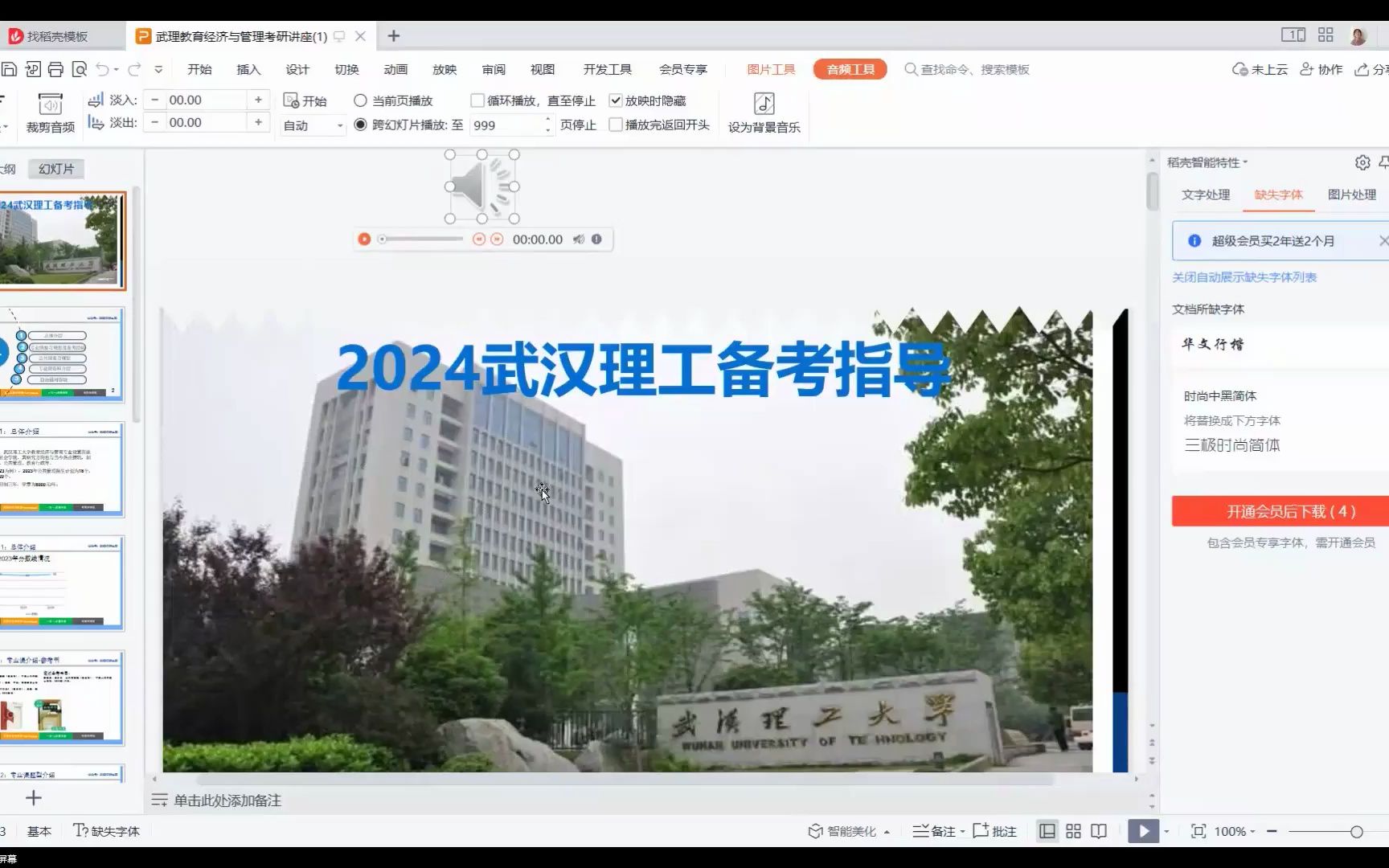This screenshot has width=1389, height=868.
Task: Switch to the 幻灯片 thumbnails tab
Action: point(56,169)
